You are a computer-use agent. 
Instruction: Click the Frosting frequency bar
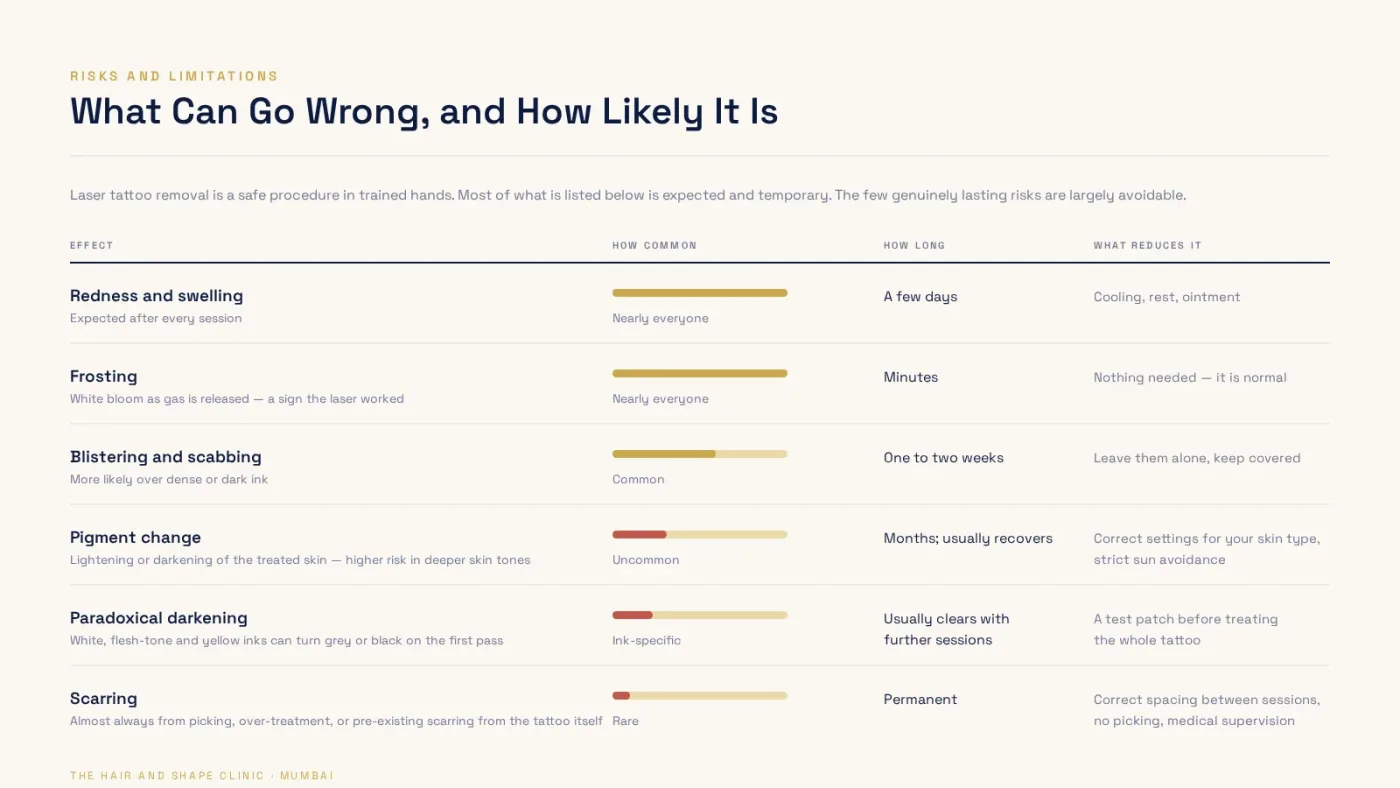pyautogui.click(x=700, y=373)
